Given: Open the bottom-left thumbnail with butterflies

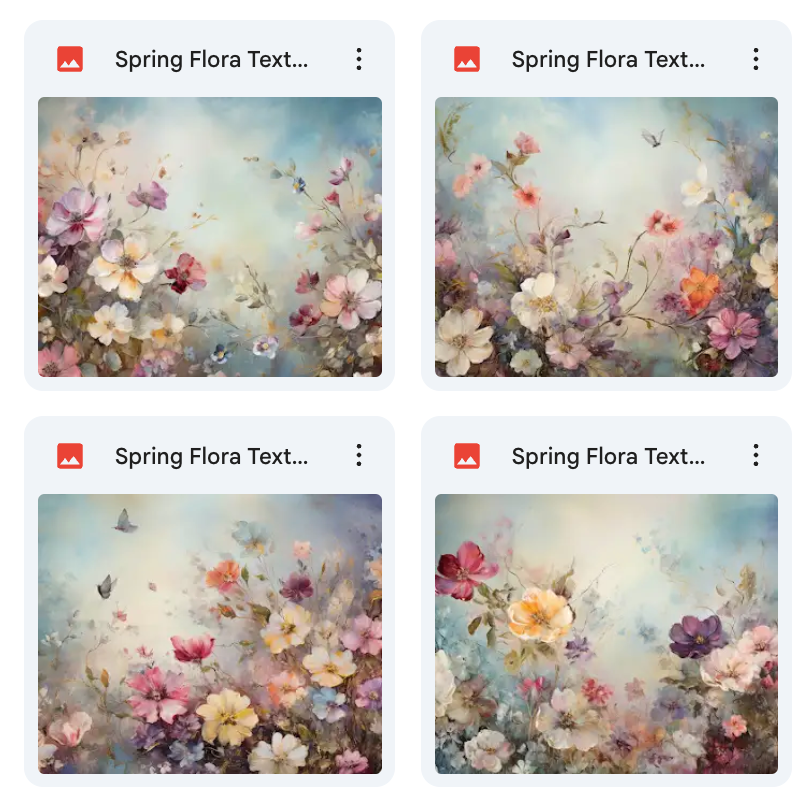Looking at the screenshot, I should tap(210, 634).
